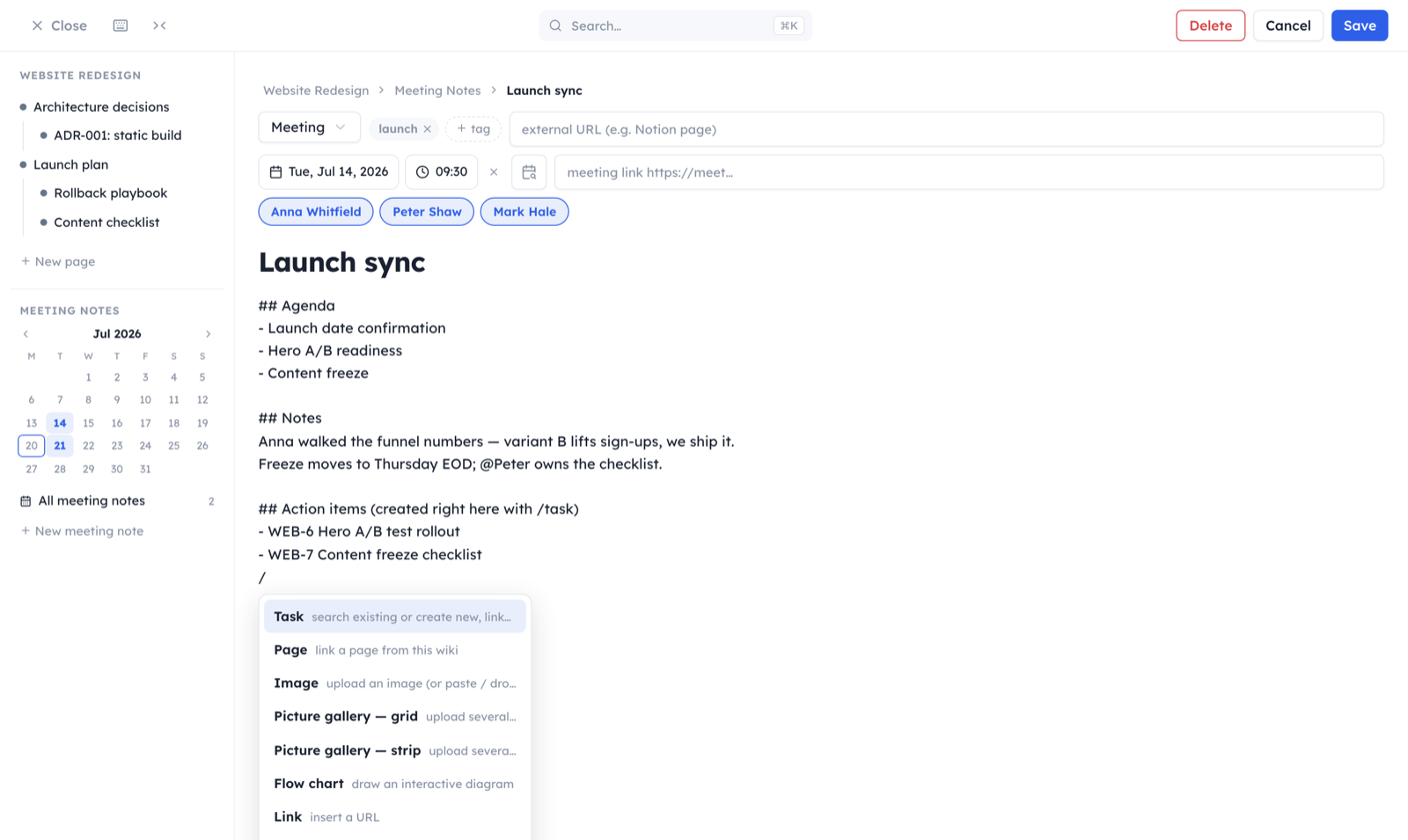Open Content checklist page
Image resolution: width=1408 pixels, height=840 pixels.
pos(106,223)
